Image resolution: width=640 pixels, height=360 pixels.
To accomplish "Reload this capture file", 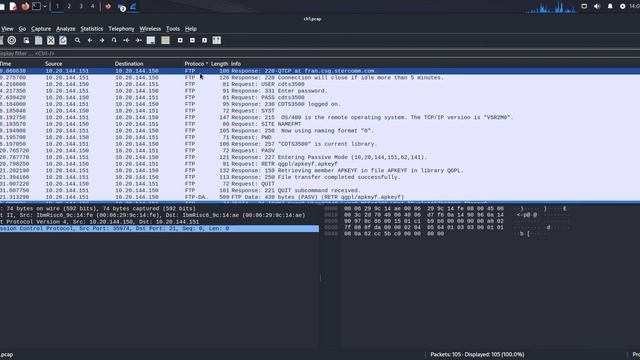I will coord(63,40).
